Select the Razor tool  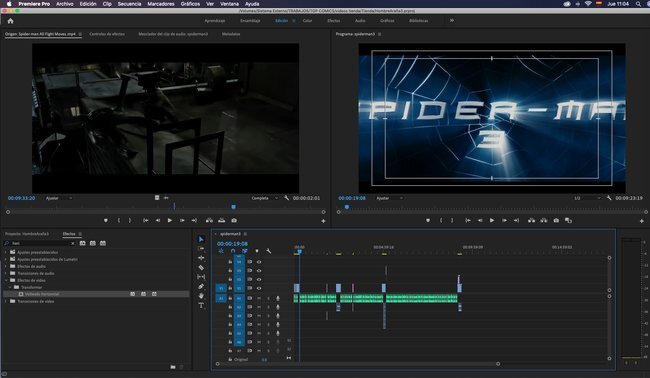click(x=201, y=267)
